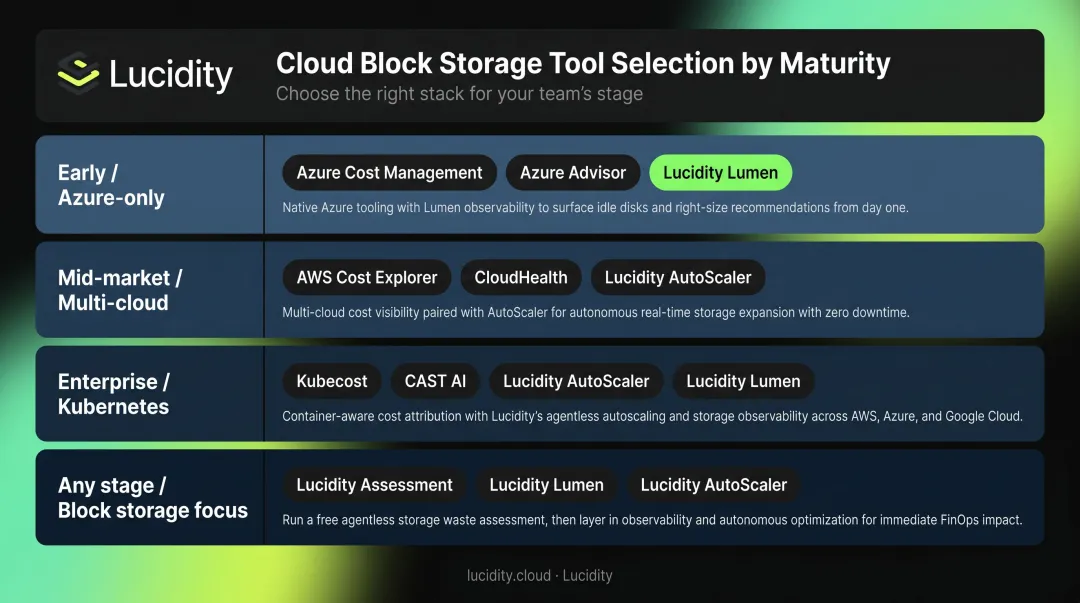Click the Native Azure tooling description text
Viewport: 1080px width, 603px height.
click(595, 207)
